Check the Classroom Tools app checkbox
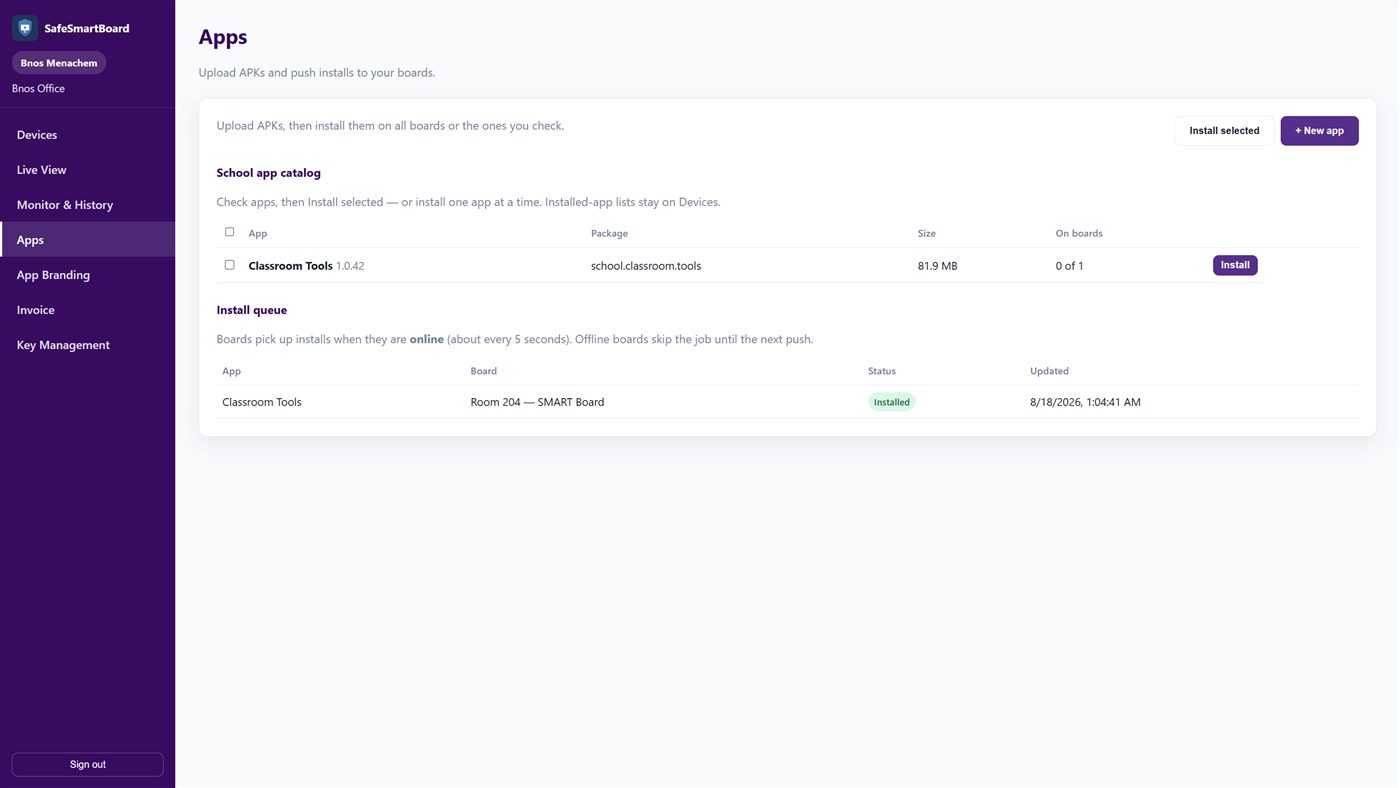Image resolution: width=1400 pixels, height=788 pixels. point(229,265)
